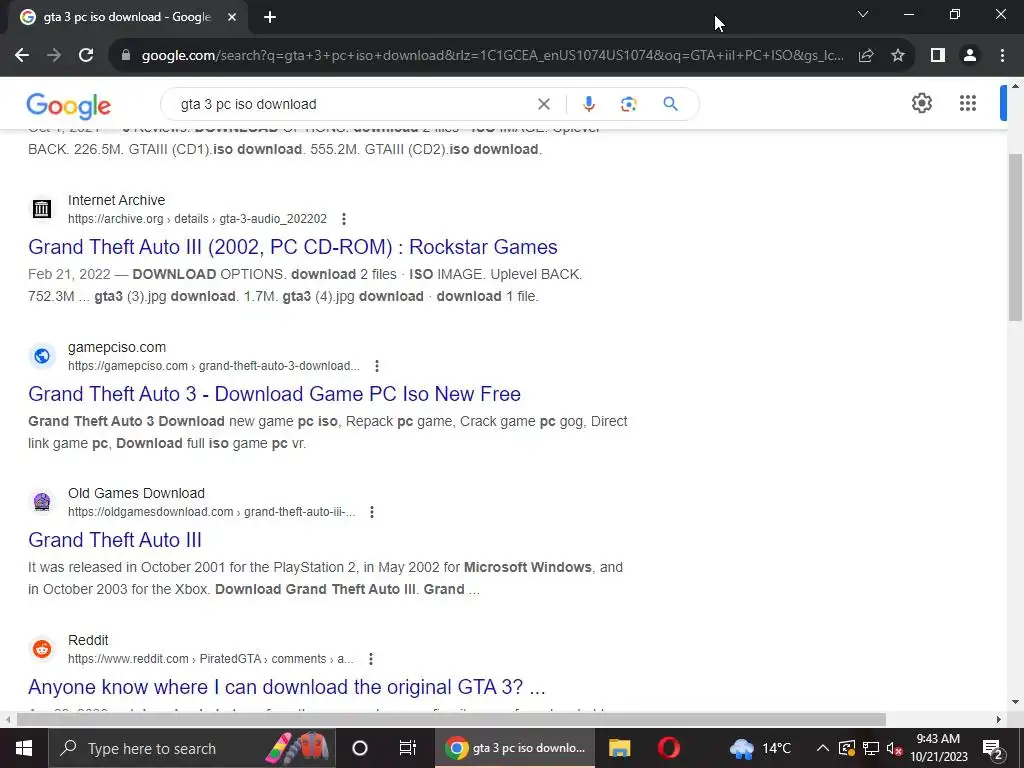This screenshot has height=768, width=1024.
Task: Open Old Games Download Grand Theft Auto III link
Action: click(115, 540)
